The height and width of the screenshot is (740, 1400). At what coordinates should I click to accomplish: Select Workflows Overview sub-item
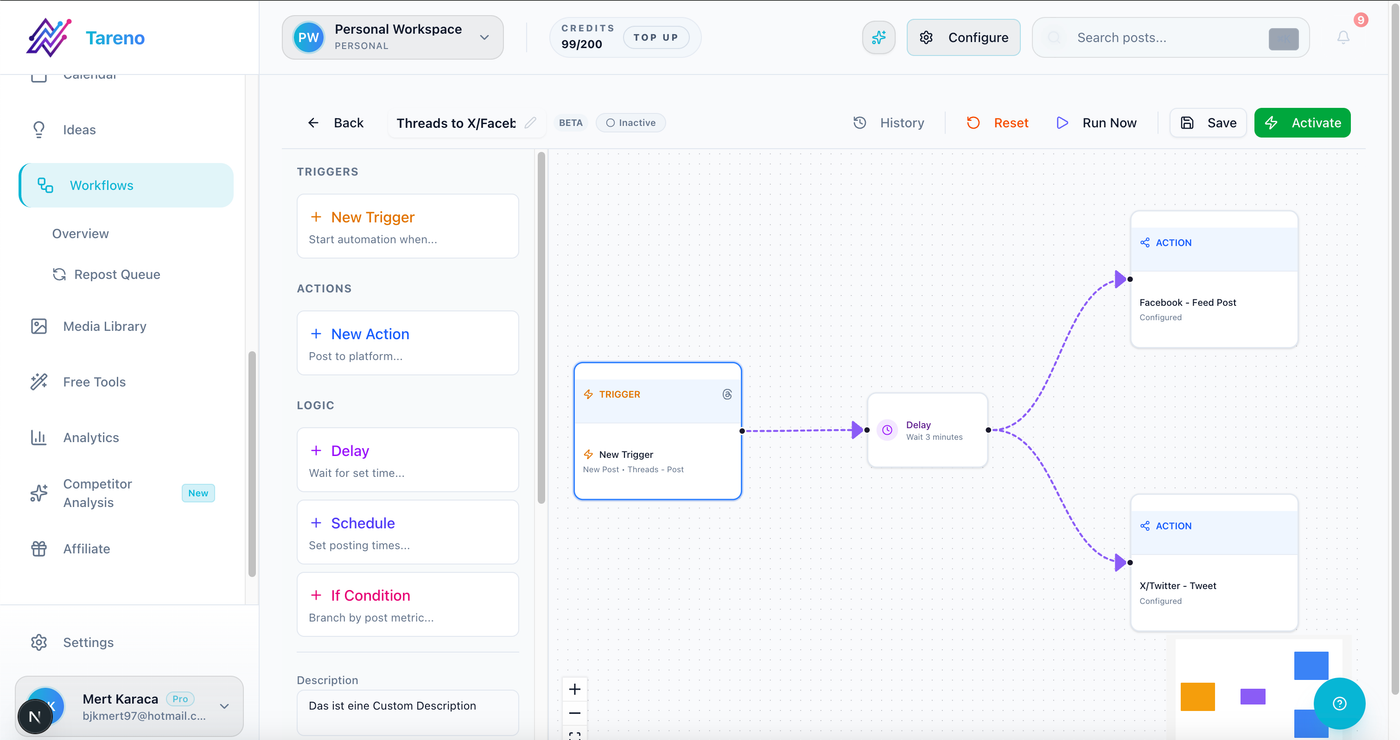click(x=81, y=234)
